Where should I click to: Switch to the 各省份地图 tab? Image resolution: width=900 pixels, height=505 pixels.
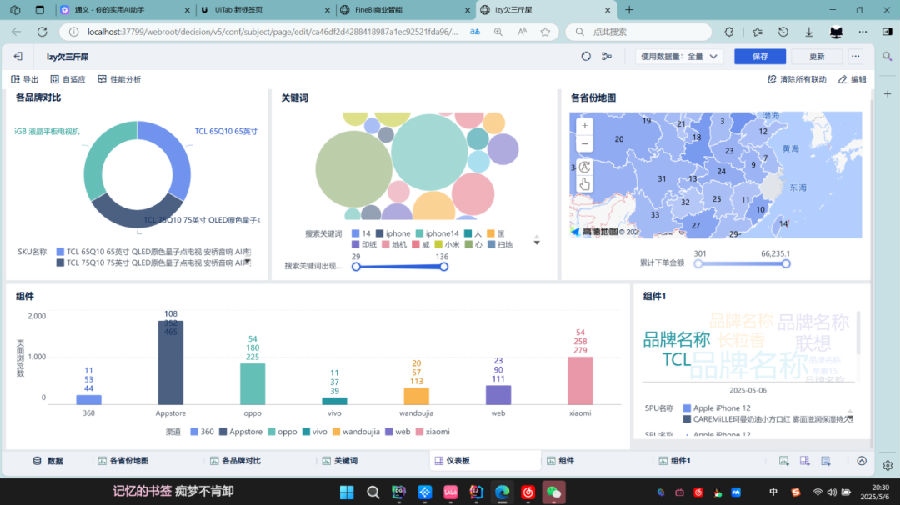tap(124, 461)
